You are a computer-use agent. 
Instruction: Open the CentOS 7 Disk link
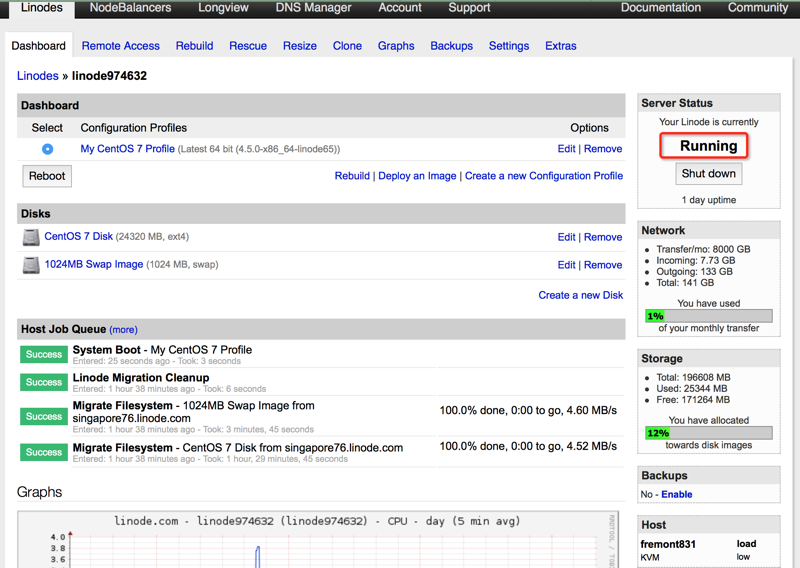coord(79,236)
